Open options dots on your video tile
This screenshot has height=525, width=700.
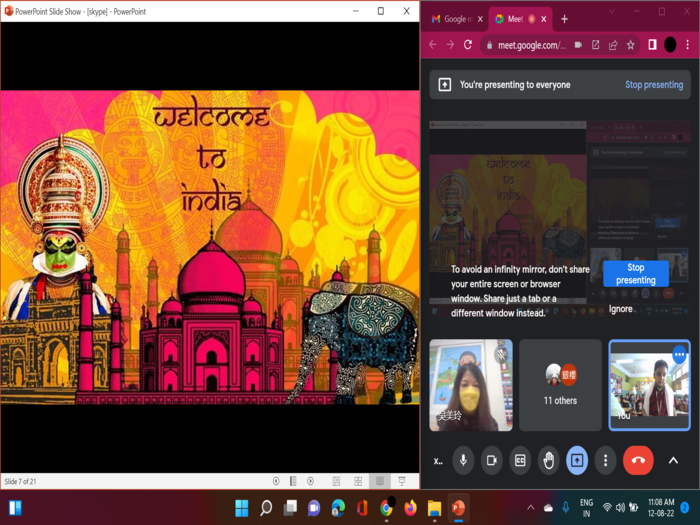pos(679,355)
